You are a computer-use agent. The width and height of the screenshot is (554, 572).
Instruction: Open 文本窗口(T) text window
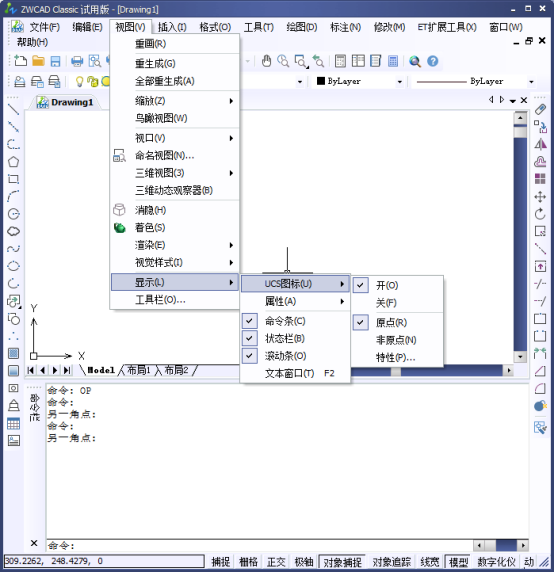(295, 373)
